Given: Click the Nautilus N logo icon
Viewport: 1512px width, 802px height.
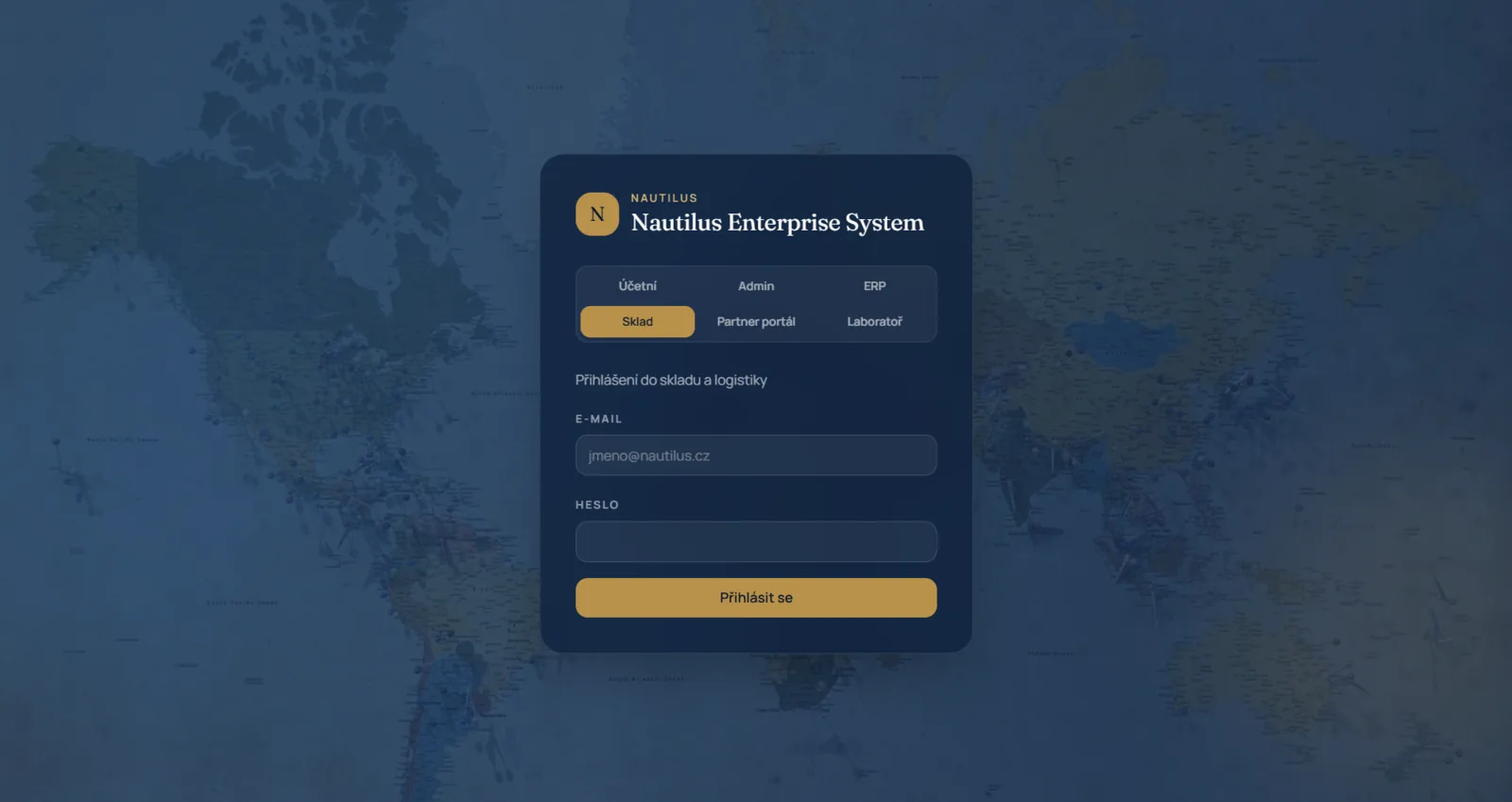Looking at the screenshot, I should click(597, 214).
